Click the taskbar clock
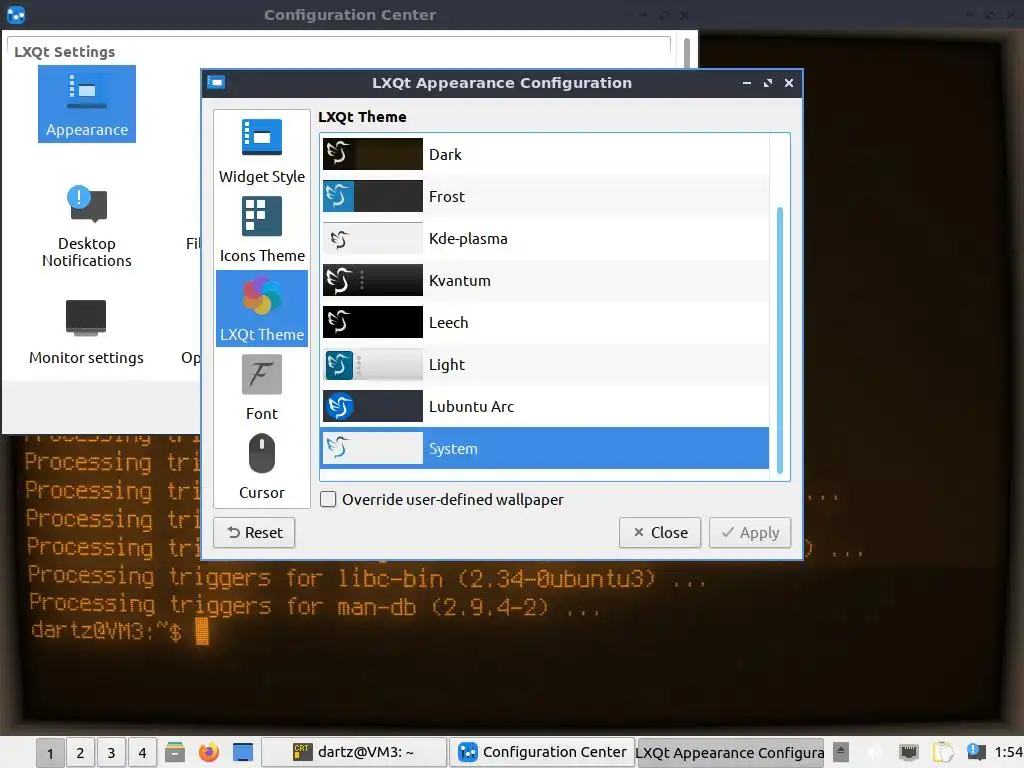Screen dimensions: 1024x768 (x=1009, y=752)
